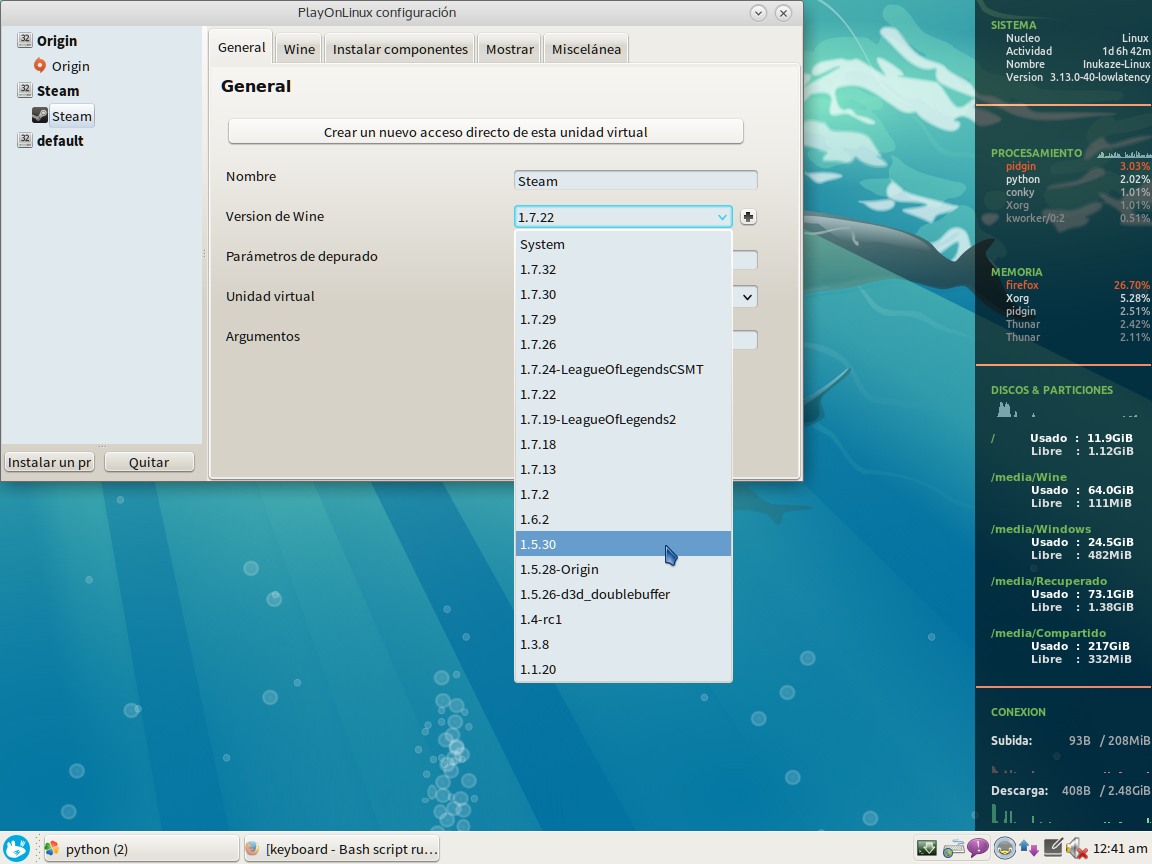Select the bold Steam virtual drive row
The image size is (1152, 864).
(58, 90)
